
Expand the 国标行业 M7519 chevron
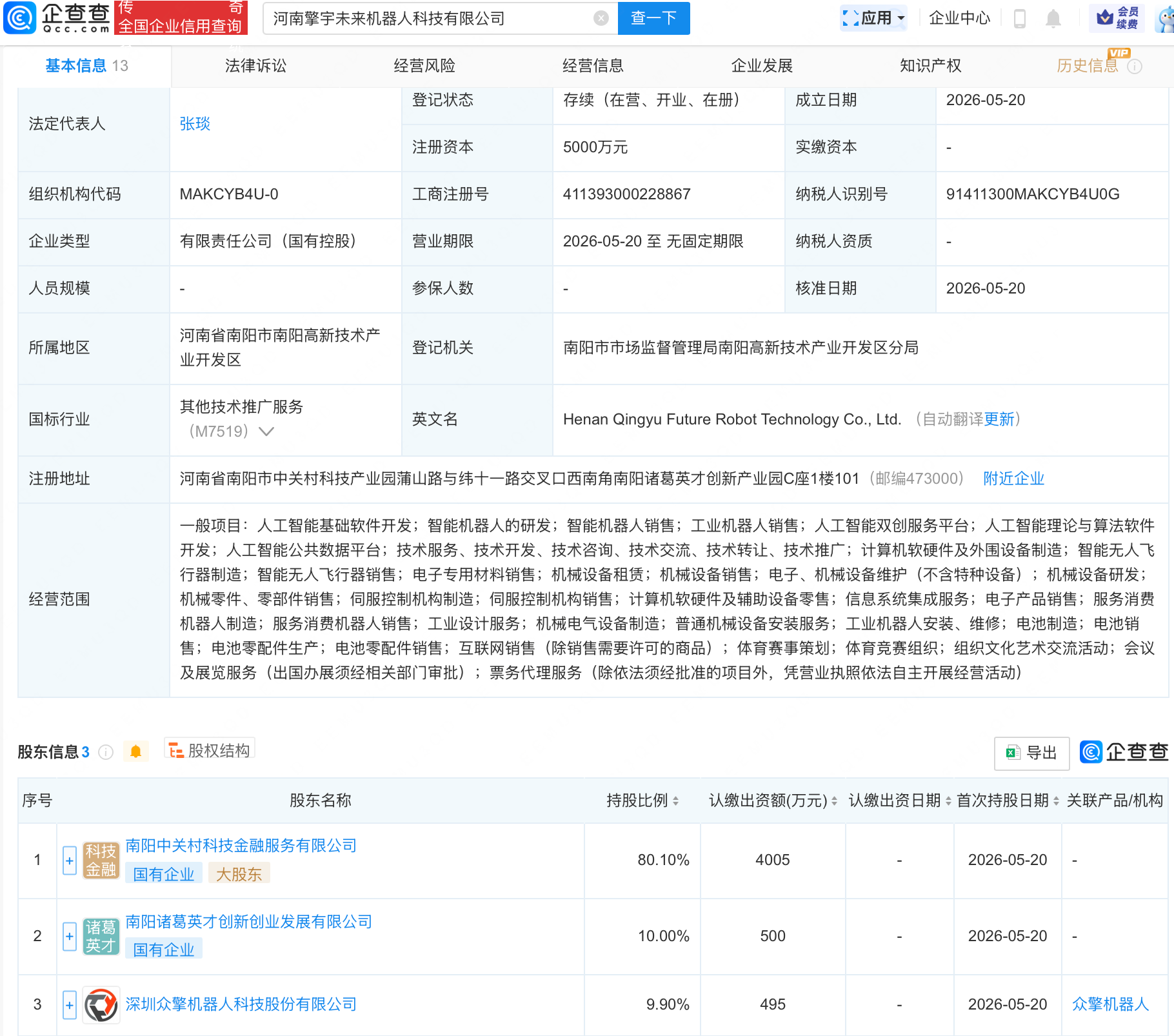pos(266,432)
